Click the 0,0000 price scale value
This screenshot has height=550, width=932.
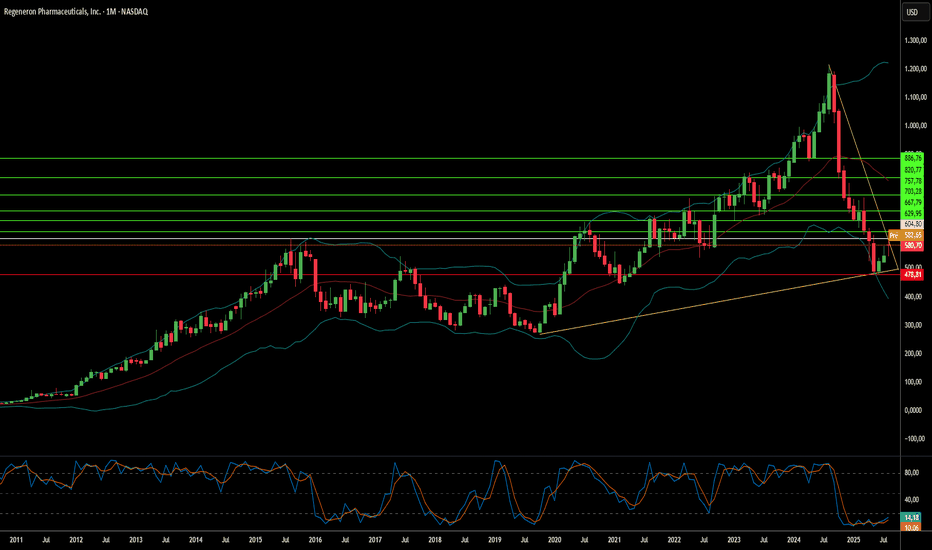click(x=914, y=410)
